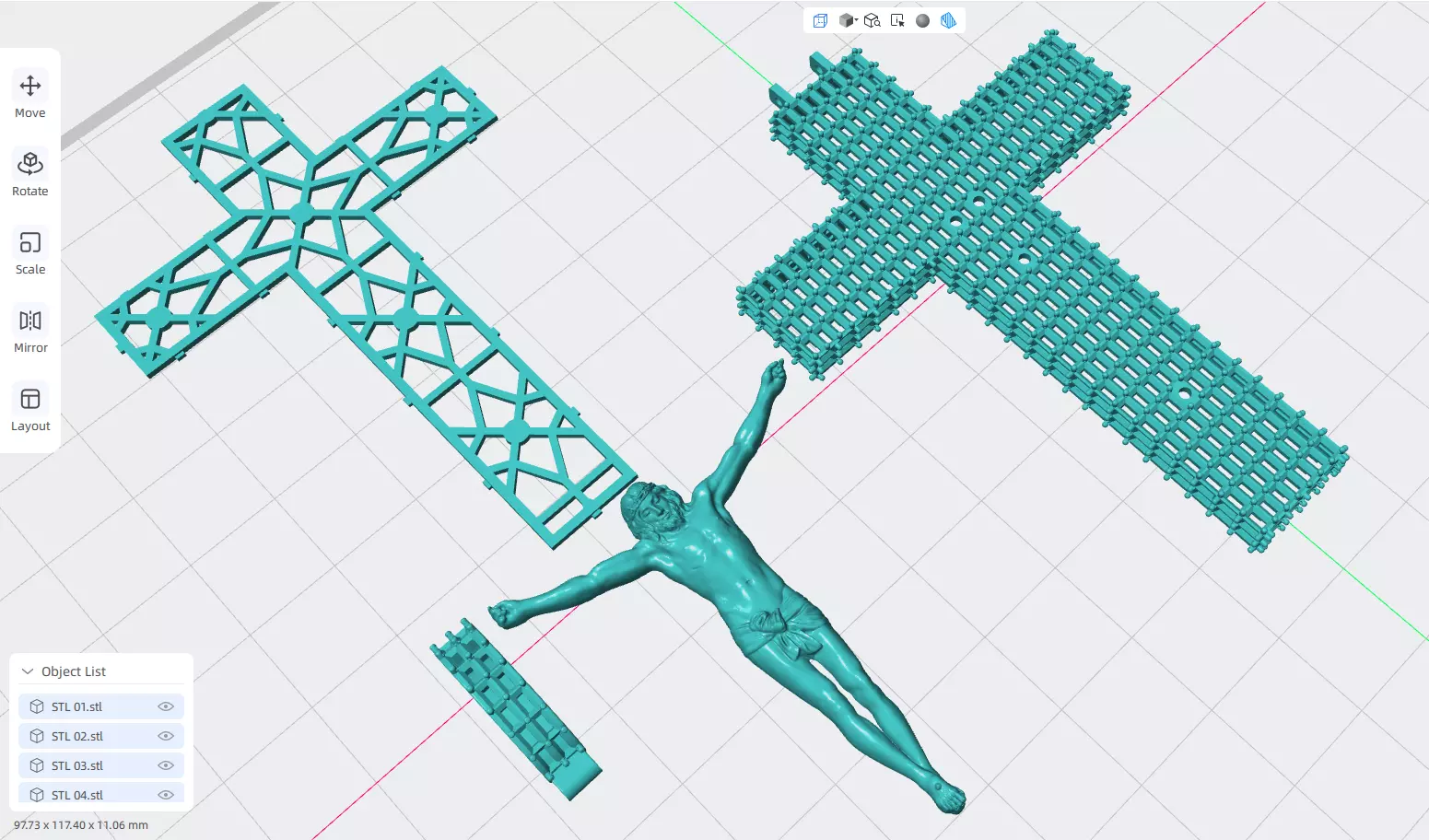Click the gray sphere shading icon
Image resolution: width=1429 pixels, height=840 pixels.
coord(922,20)
